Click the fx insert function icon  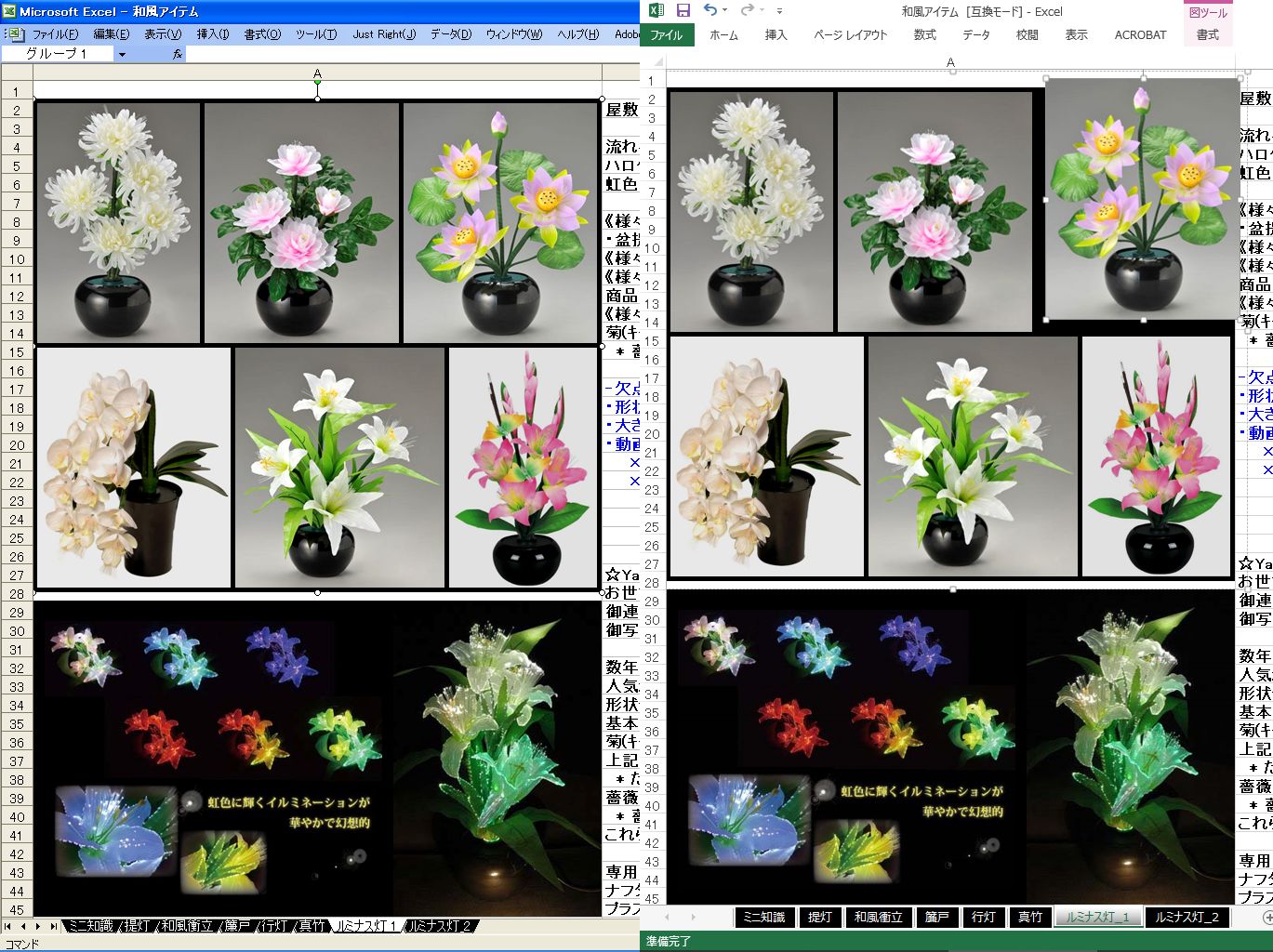[x=178, y=54]
